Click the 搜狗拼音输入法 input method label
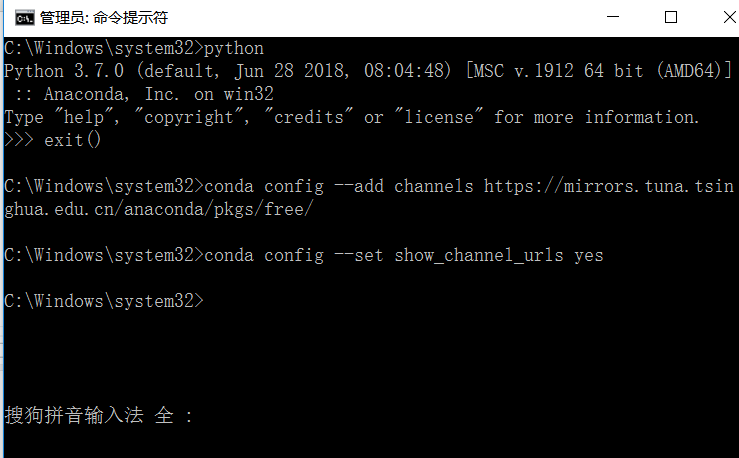Image resolution: width=739 pixels, height=458 pixels. point(74,416)
